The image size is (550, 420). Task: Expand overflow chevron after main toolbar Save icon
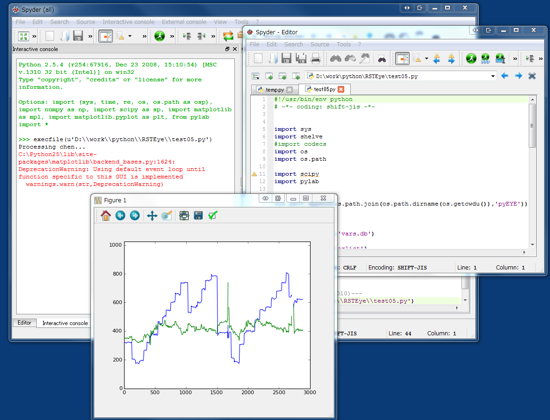(x=90, y=36)
